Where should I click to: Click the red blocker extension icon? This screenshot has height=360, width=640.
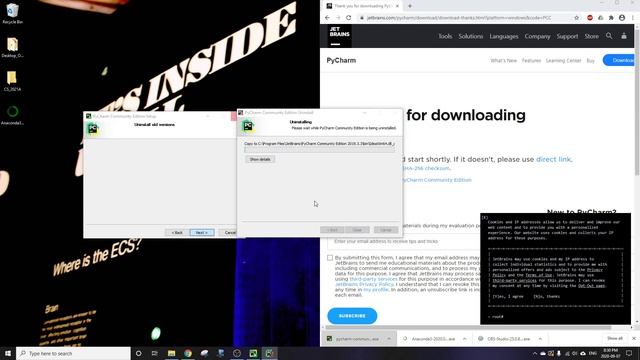(590, 18)
